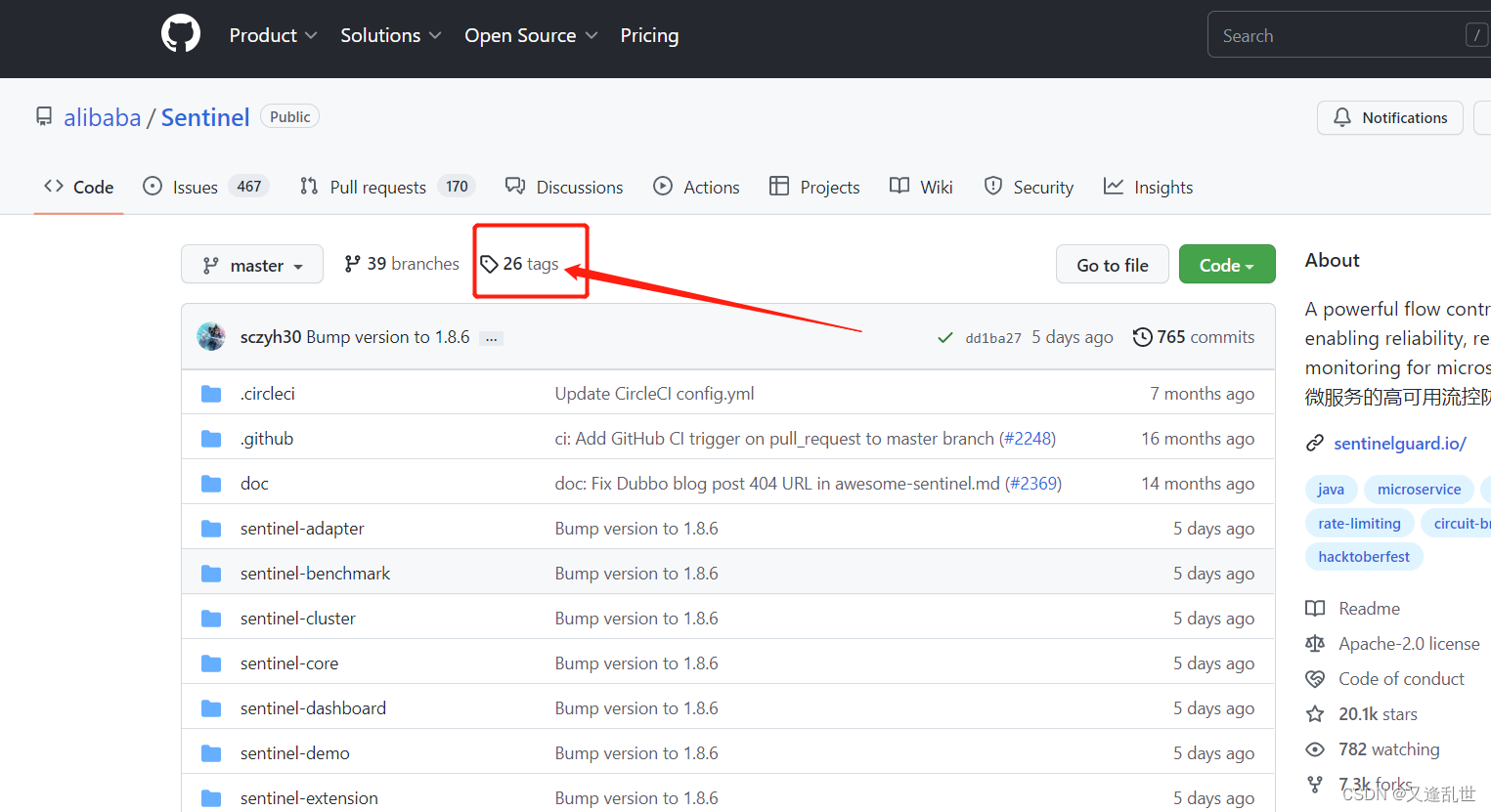Open the Sentinel repository link
Image resolution: width=1491 pixels, height=812 pixels.
tap(205, 117)
